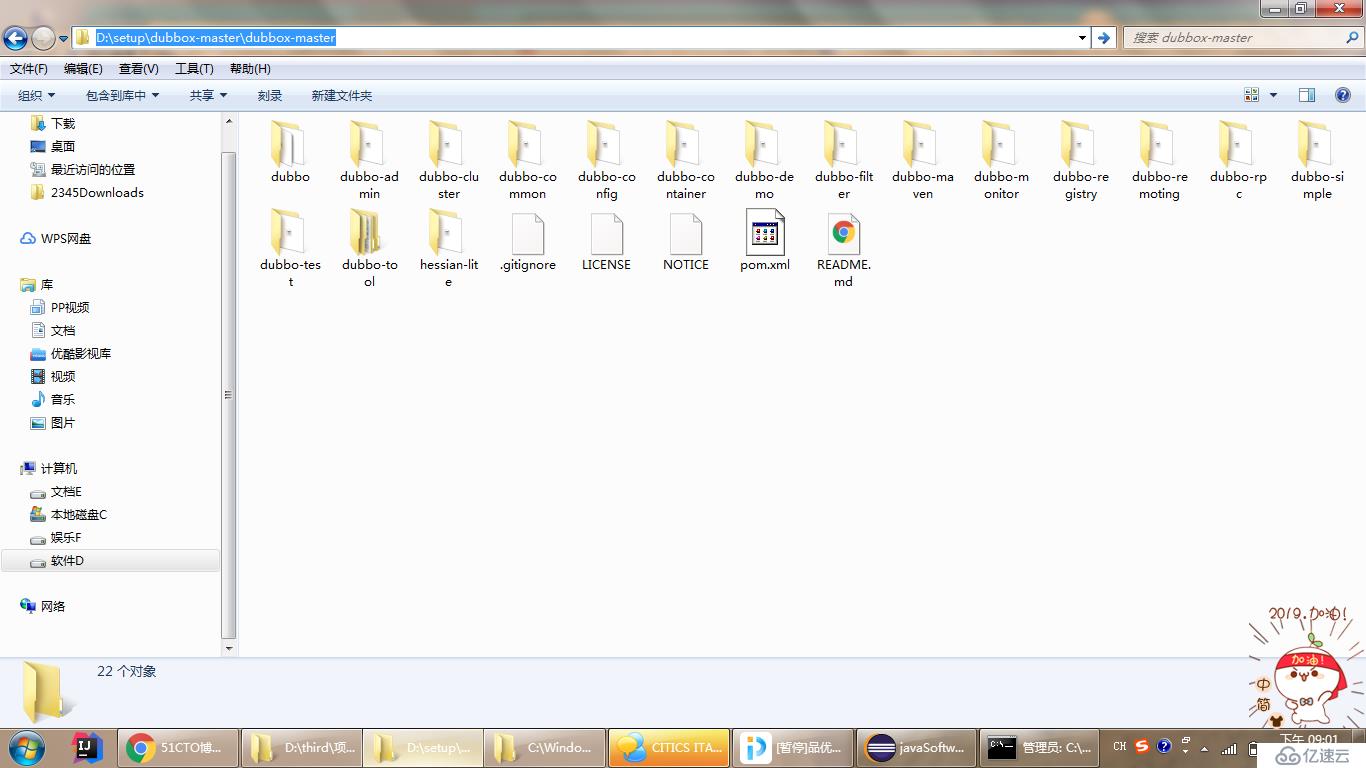The width and height of the screenshot is (1366, 768).
Task: Select the 音乐 library
Action: point(53,399)
